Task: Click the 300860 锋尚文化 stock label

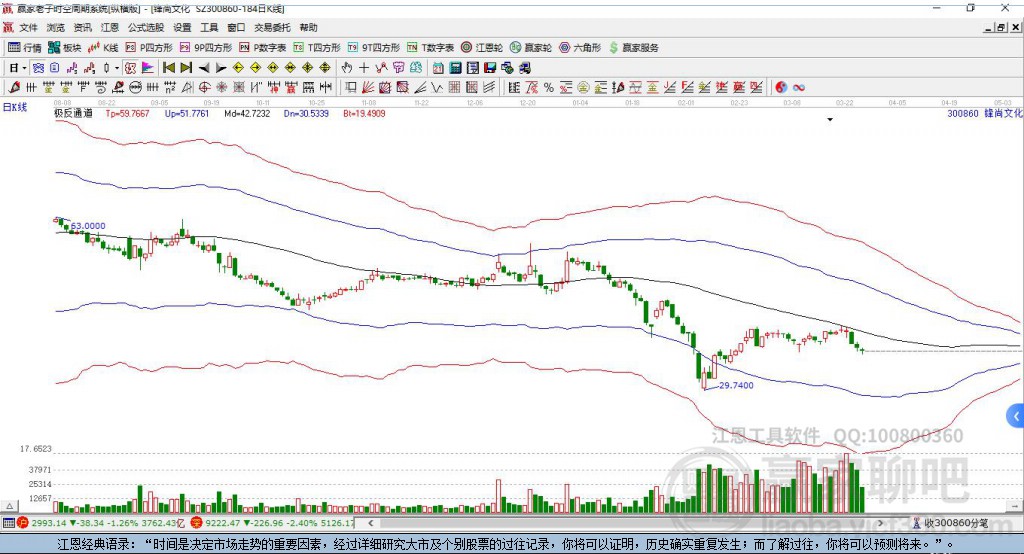Action: pyautogui.click(x=984, y=113)
